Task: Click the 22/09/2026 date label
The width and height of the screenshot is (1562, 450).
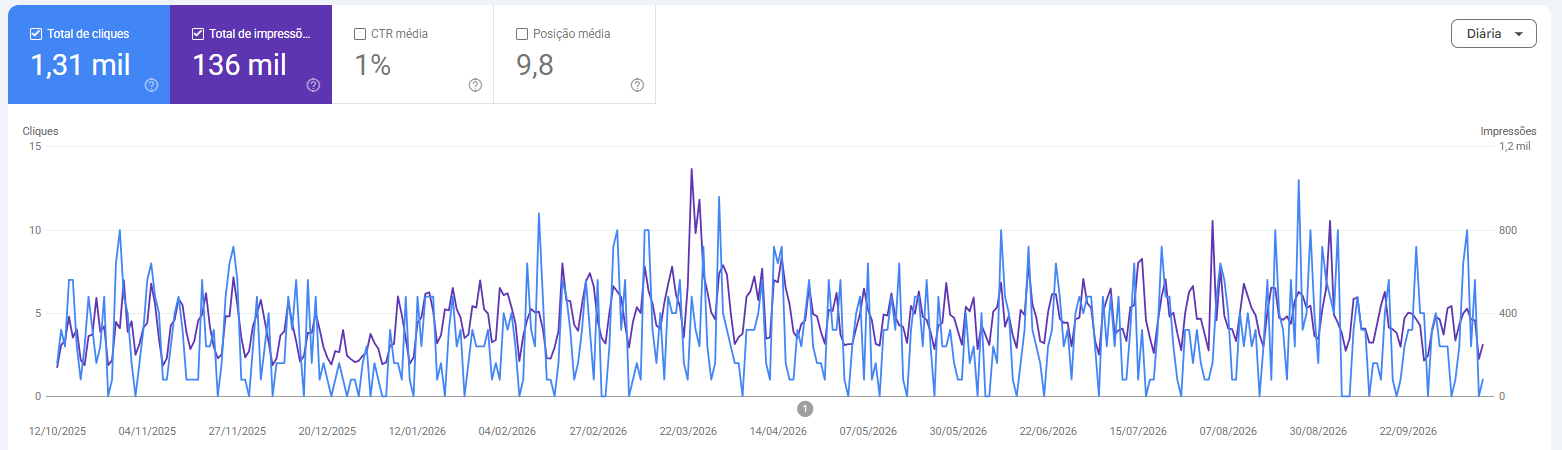Action: coord(1408,432)
